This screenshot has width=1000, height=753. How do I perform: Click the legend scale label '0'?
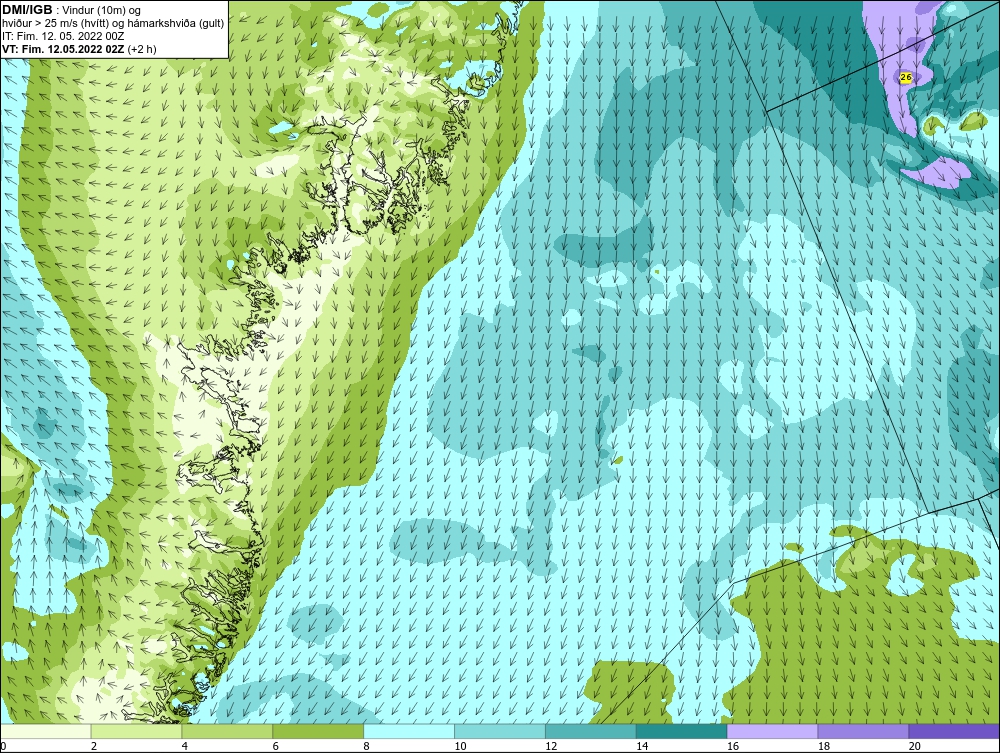pos(3,746)
